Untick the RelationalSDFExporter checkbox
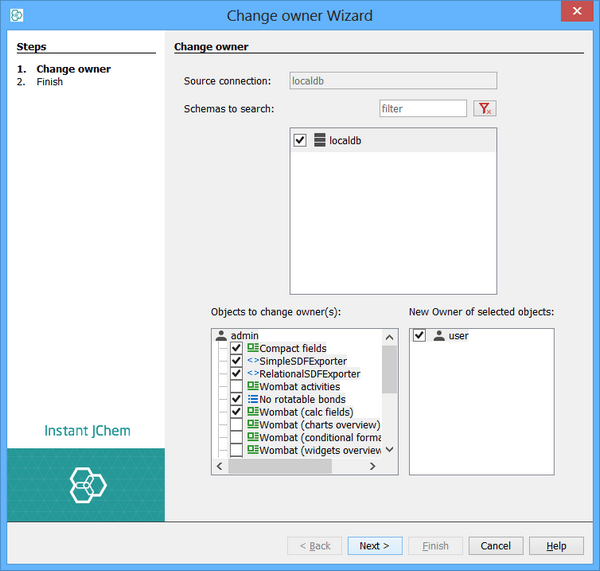The height and width of the screenshot is (571, 600). tap(236, 374)
